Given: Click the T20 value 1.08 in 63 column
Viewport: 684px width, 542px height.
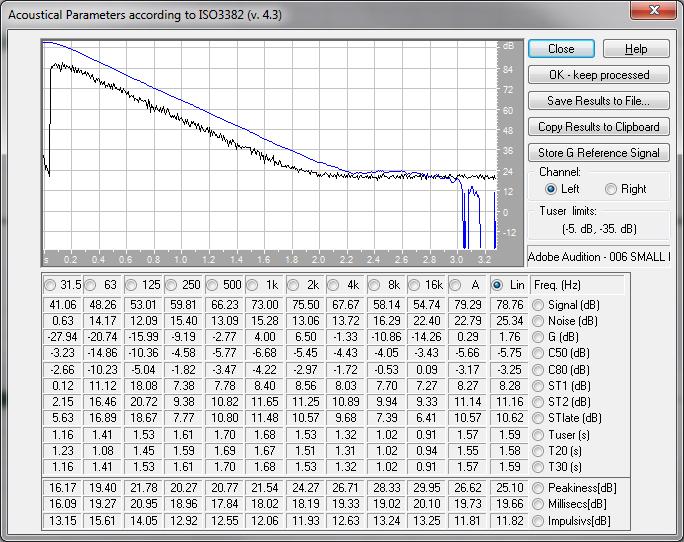Looking at the screenshot, I should [x=103, y=450].
